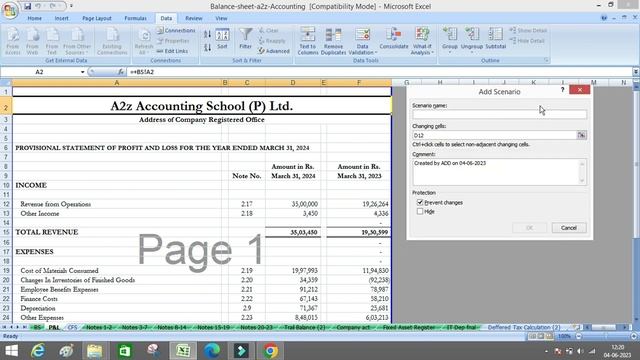
Task: Open Fixed Asset Register sheet tab
Action: (x=409, y=327)
